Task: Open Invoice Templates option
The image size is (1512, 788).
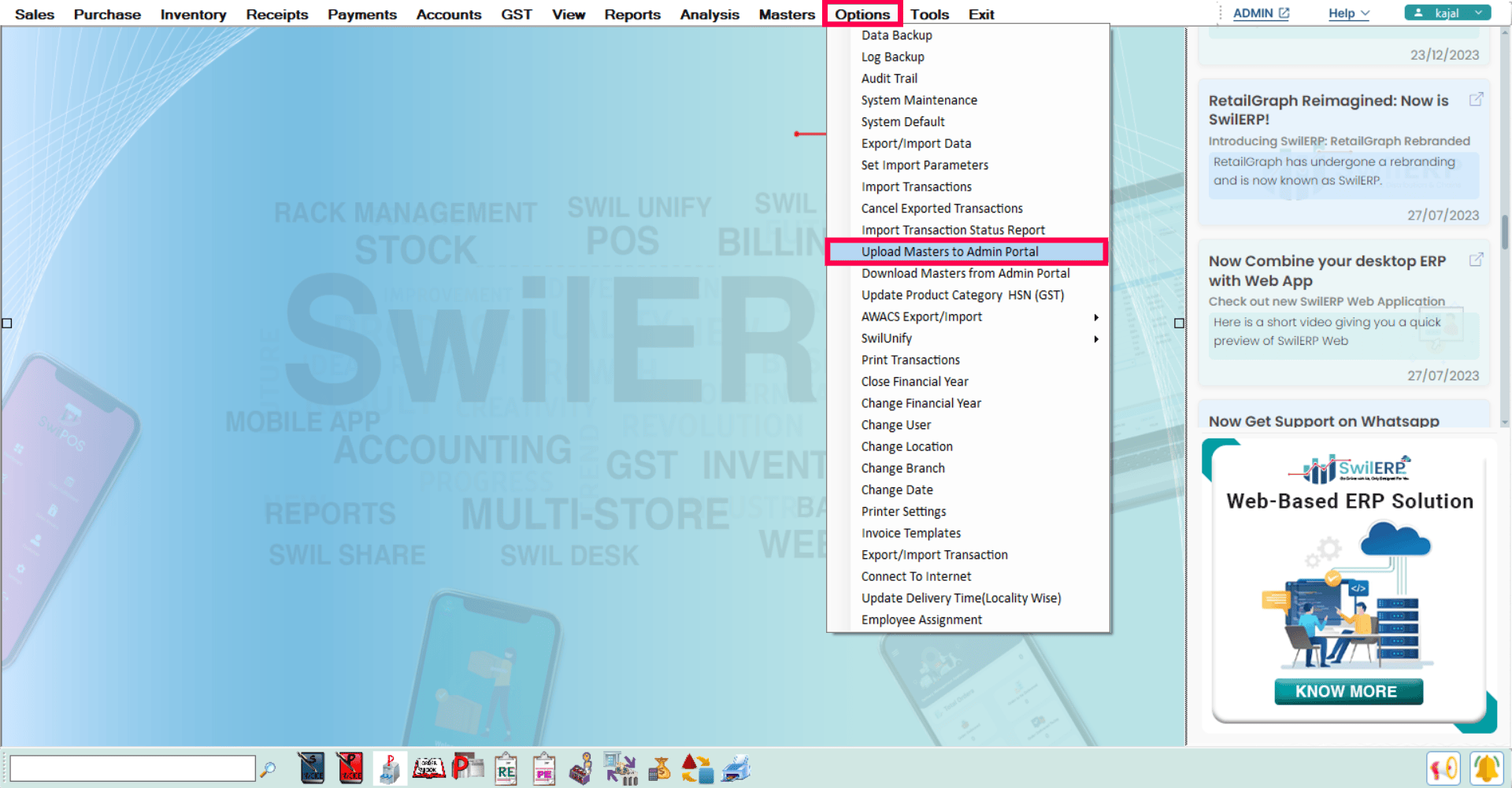Action: coord(968,533)
